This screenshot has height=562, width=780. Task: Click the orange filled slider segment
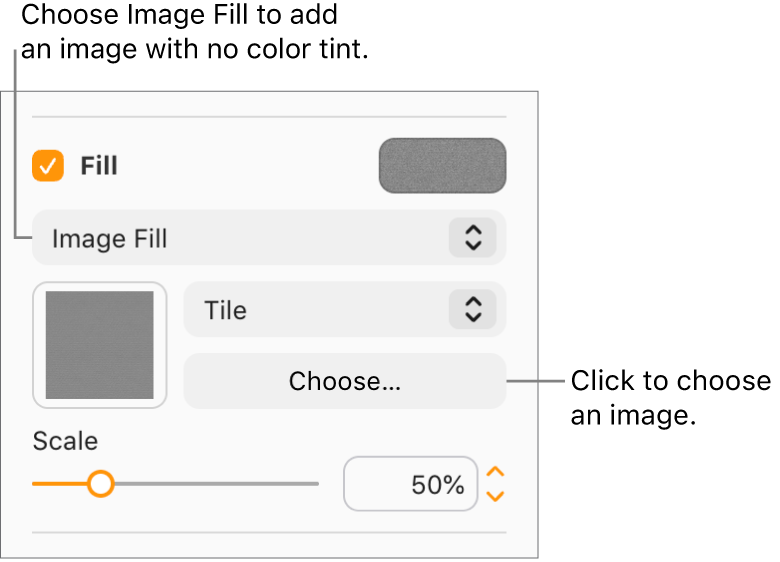click(x=58, y=484)
